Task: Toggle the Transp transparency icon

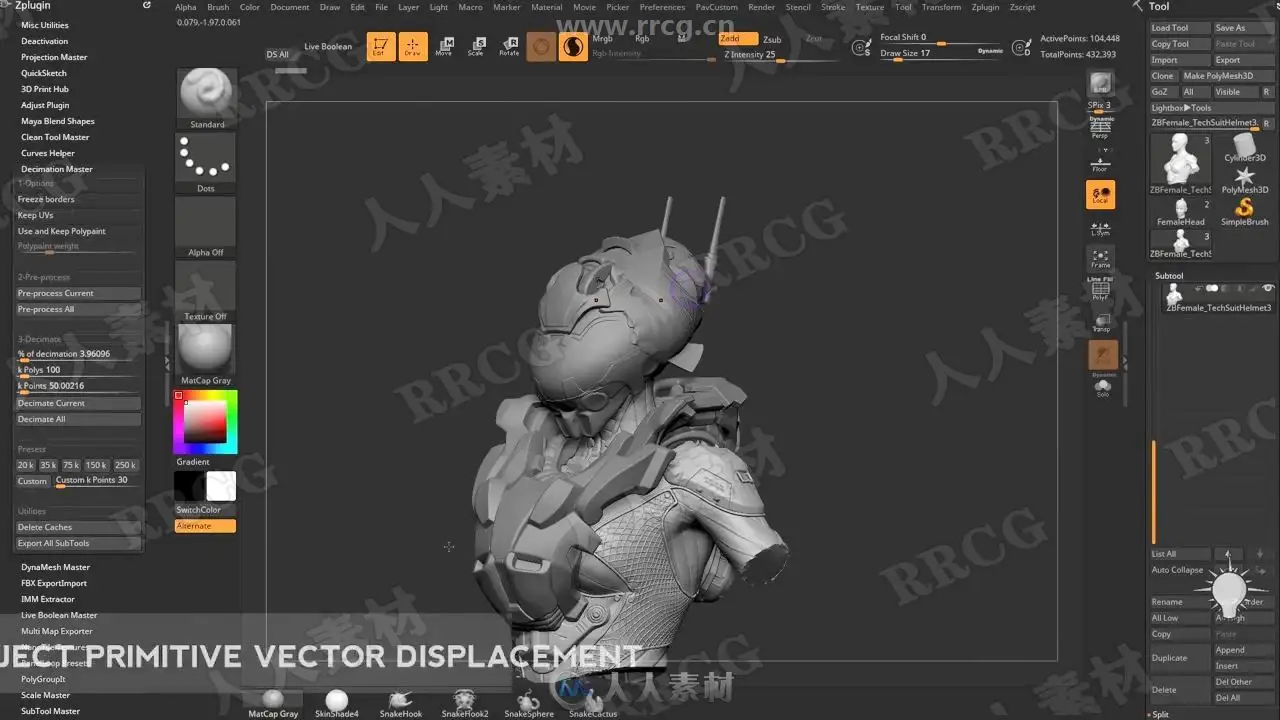Action: click(1100, 322)
